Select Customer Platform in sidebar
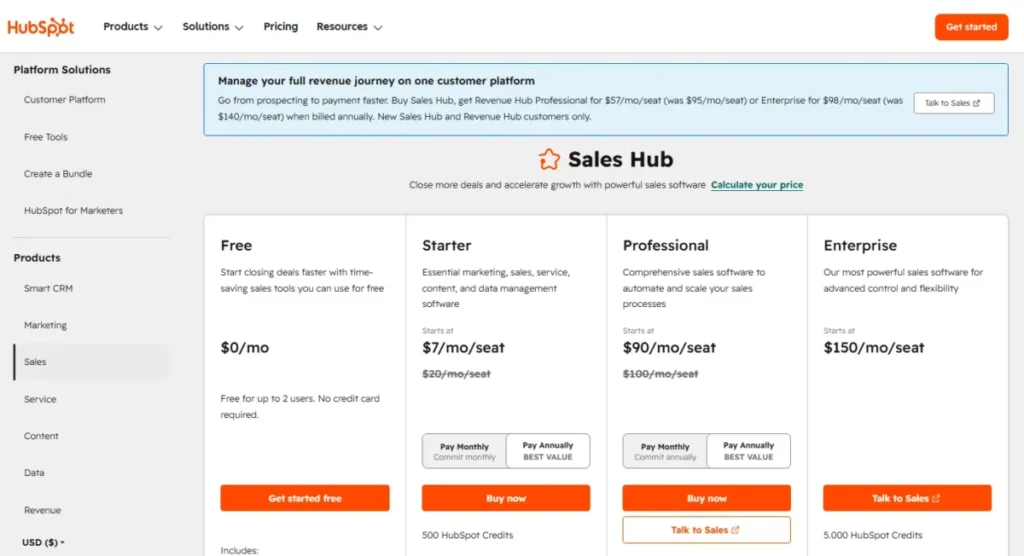This screenshot has width=1024, height=556. 65,100
